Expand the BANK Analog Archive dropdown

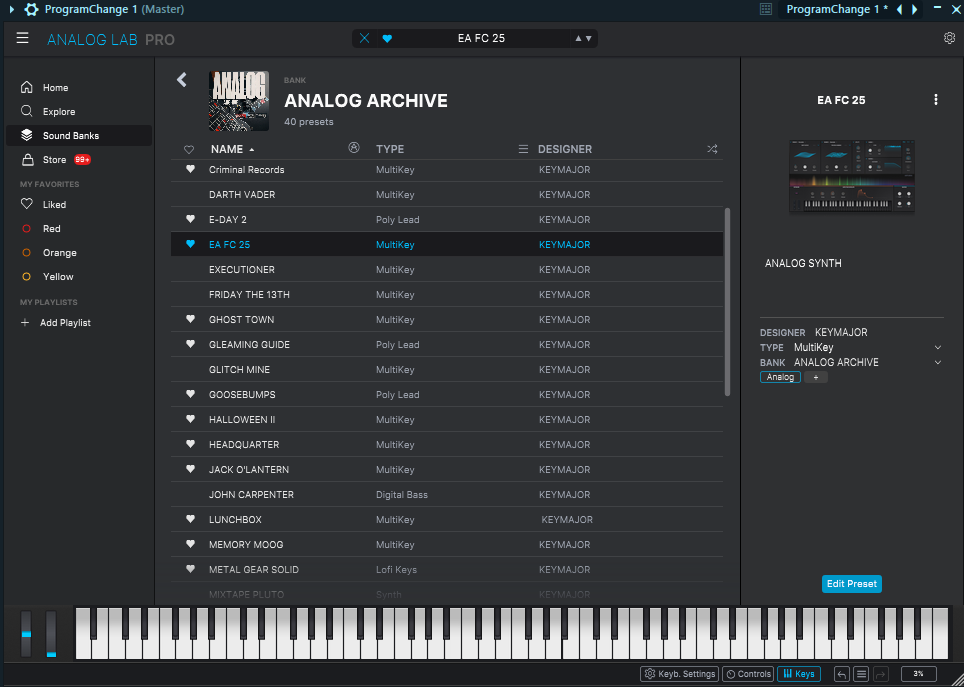(937, 362)
